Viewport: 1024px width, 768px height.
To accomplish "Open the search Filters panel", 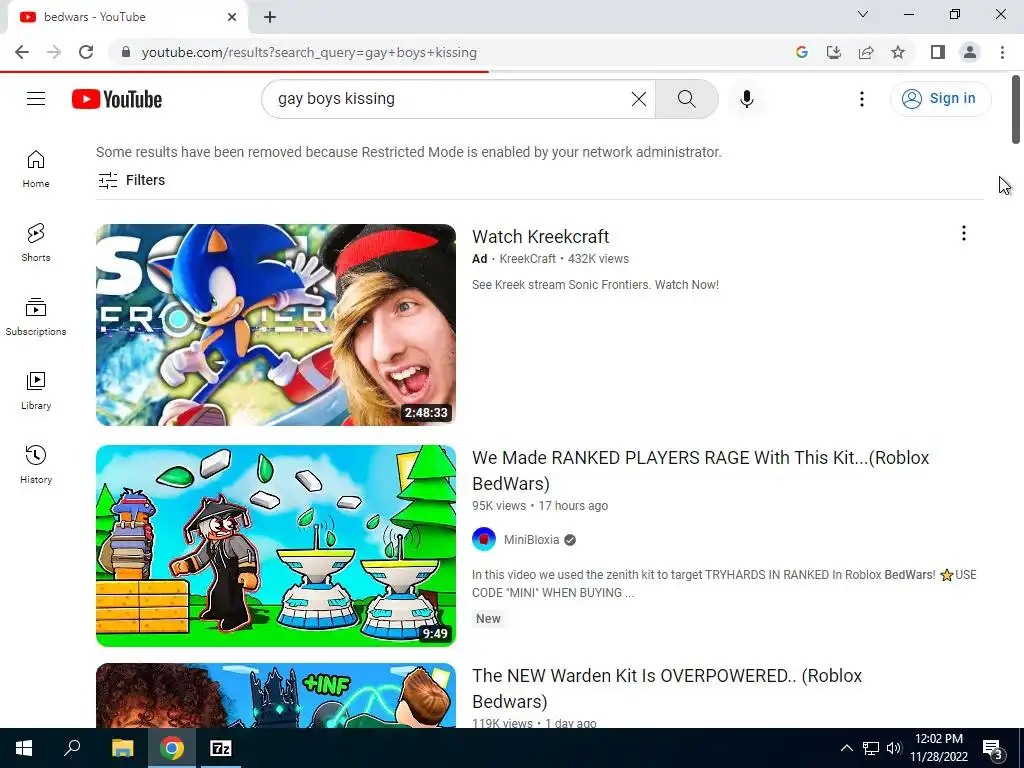I will click(x=131, y=180).
